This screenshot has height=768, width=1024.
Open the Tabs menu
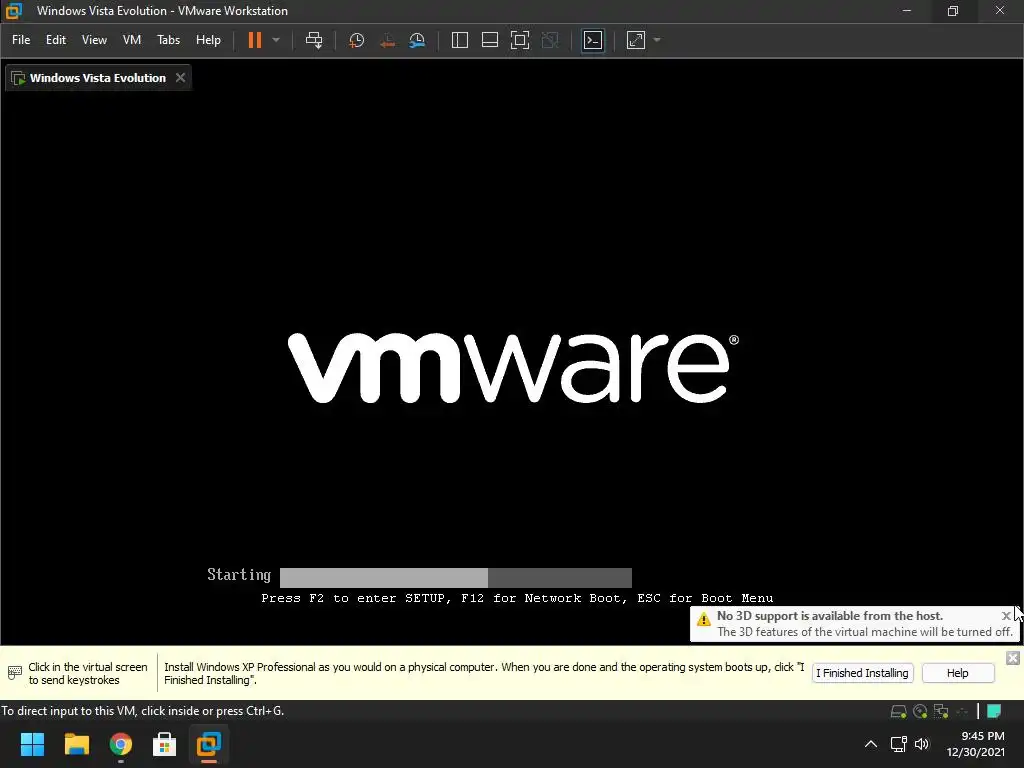[168, 40]
